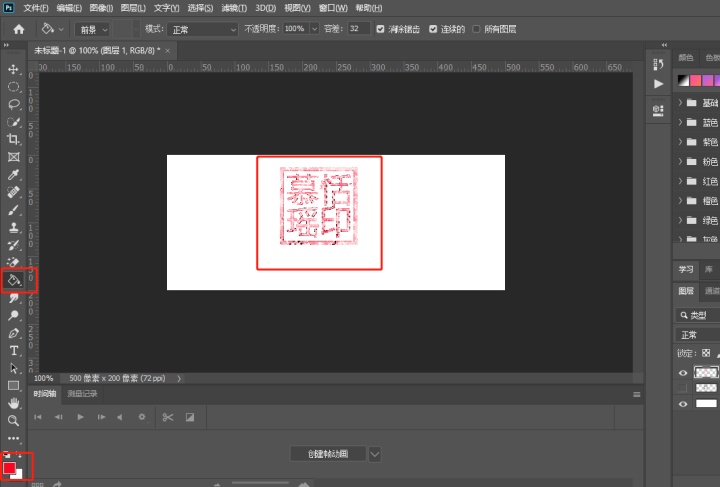
Task: Select the Clone Stamp tool
Action: [13, 227]
